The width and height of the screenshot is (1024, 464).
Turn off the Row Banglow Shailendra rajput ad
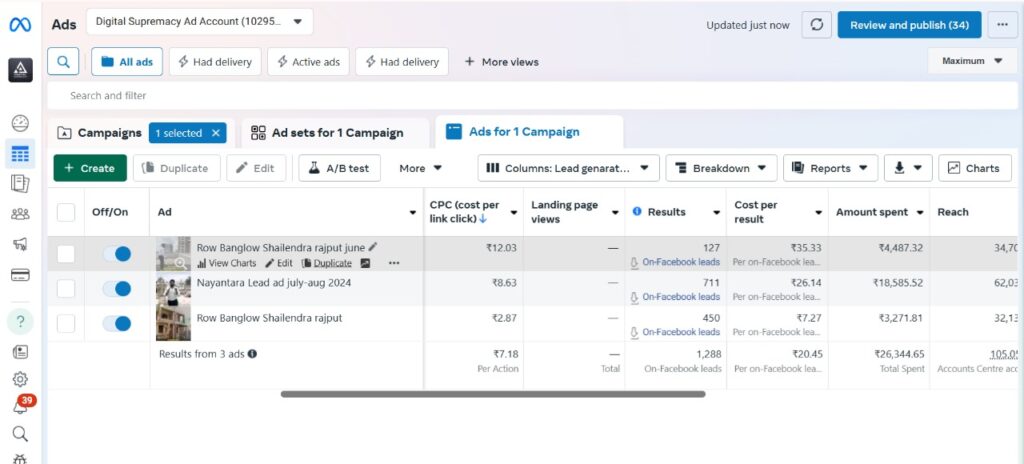click(117, 323)
